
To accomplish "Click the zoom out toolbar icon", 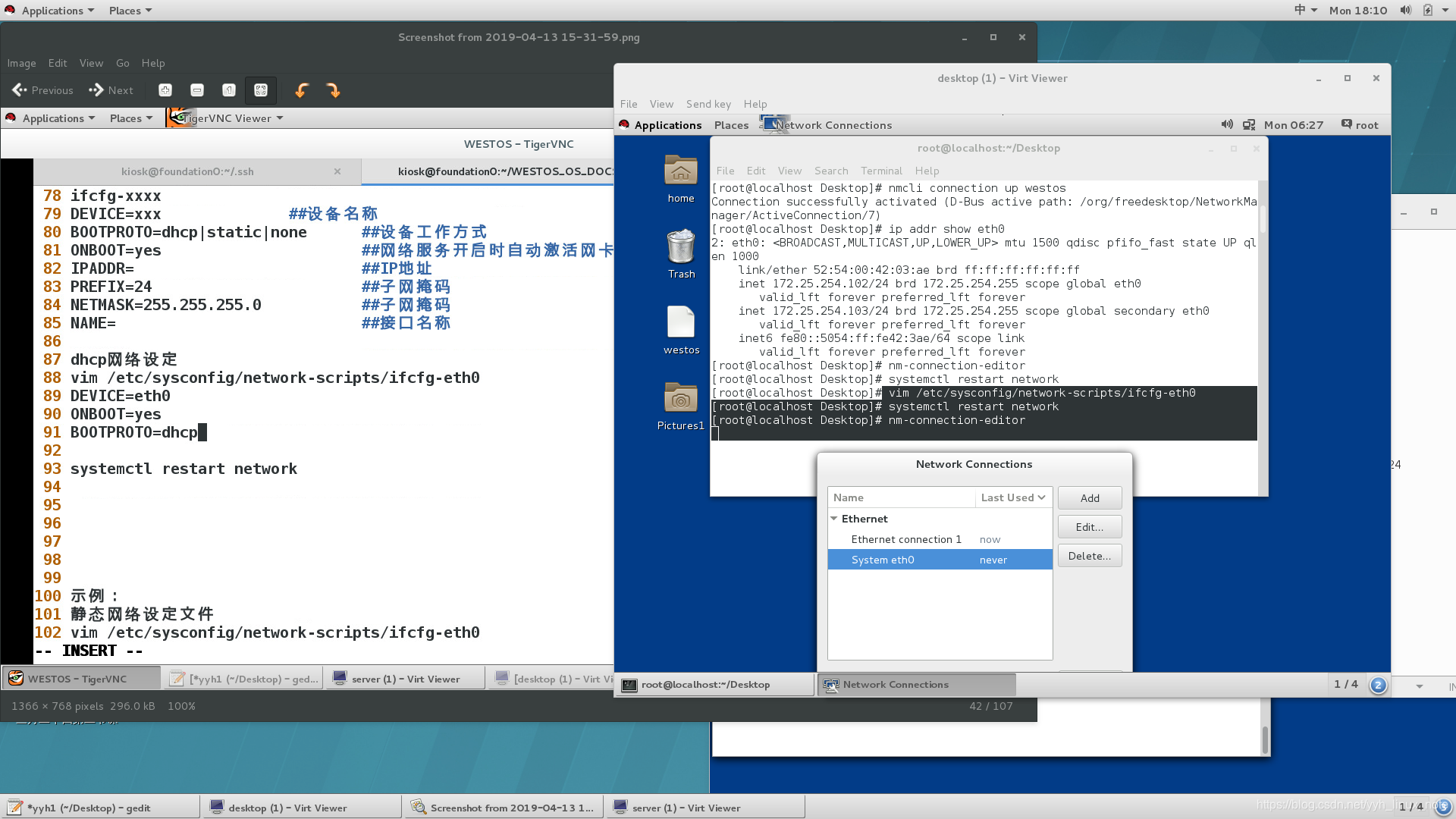I will (197, 90).
